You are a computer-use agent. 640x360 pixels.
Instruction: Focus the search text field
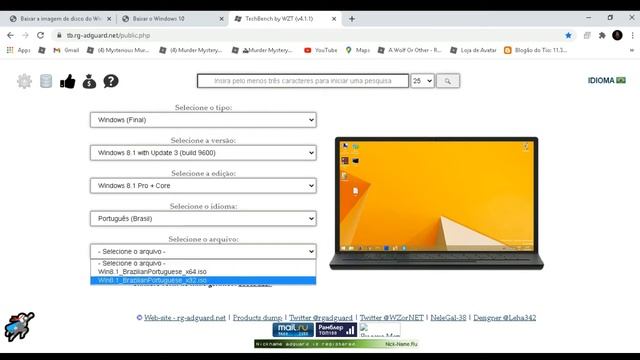point(302,81)
